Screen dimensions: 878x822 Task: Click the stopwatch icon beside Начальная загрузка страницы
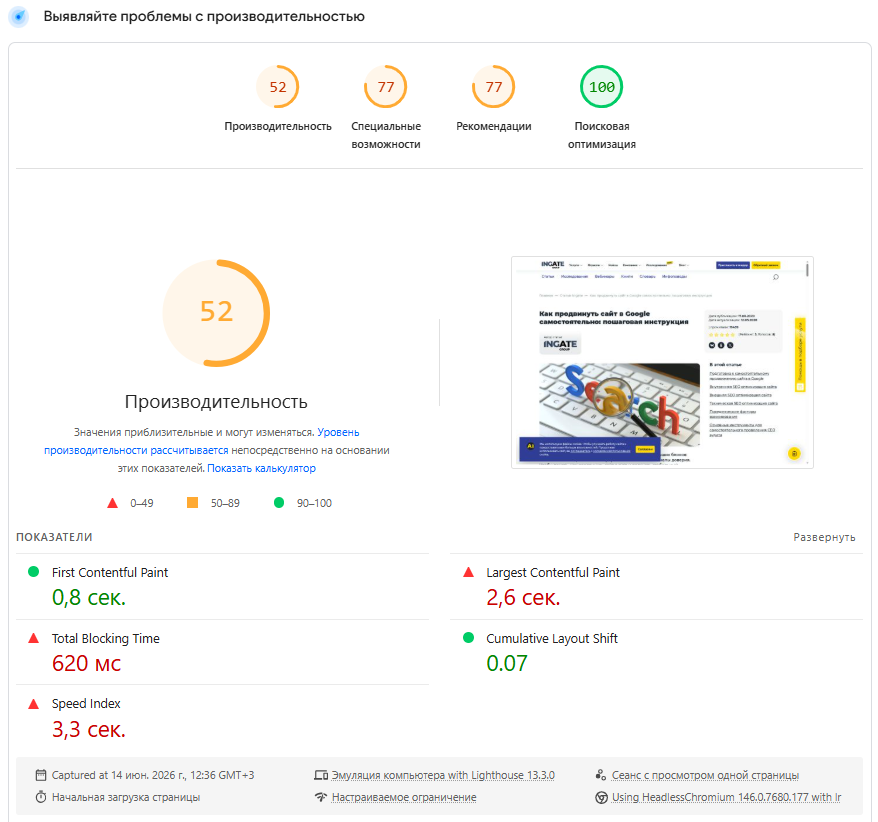(x=41, y=797)
